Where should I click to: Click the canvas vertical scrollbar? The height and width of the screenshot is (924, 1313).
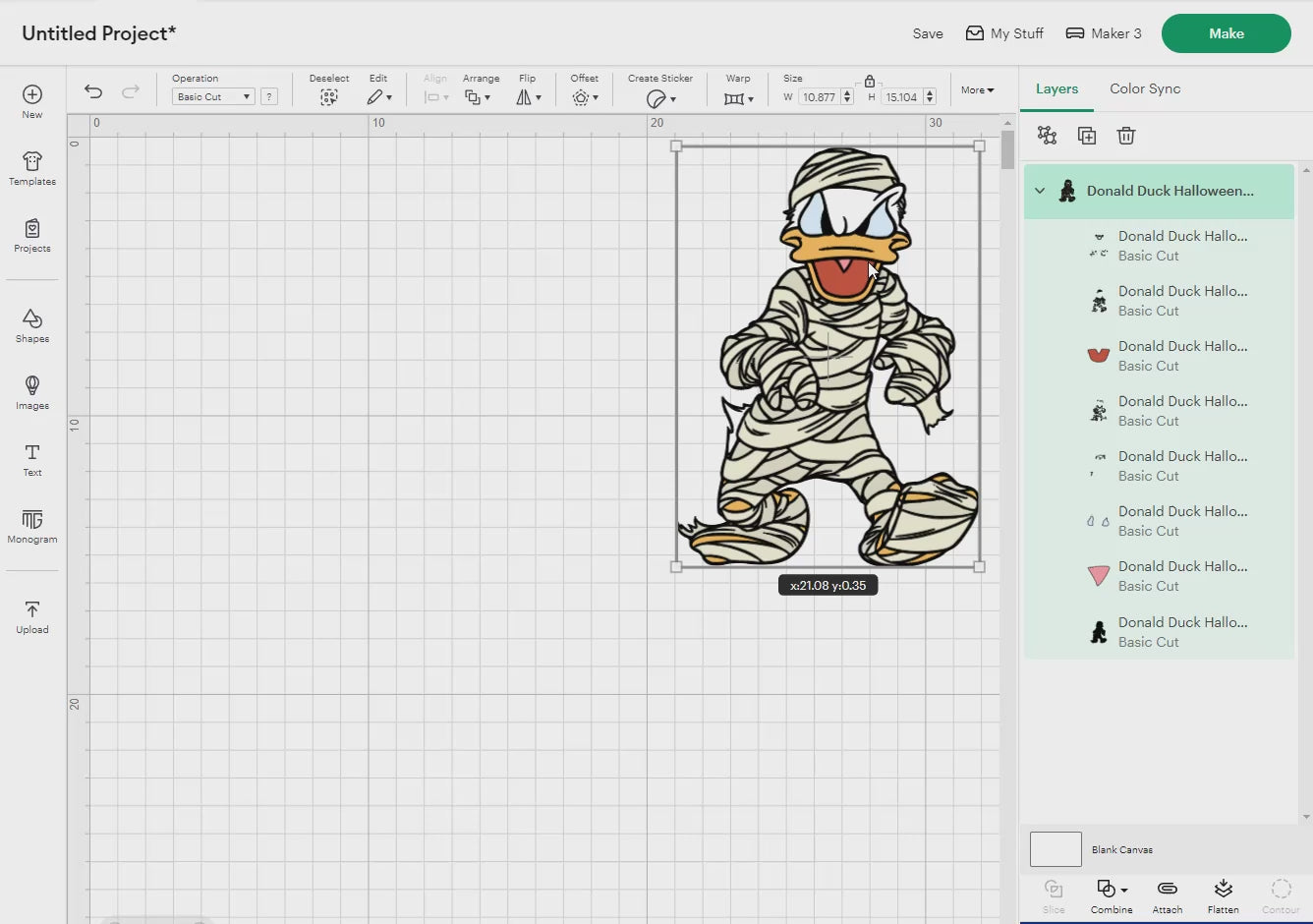click(1007, 149)
